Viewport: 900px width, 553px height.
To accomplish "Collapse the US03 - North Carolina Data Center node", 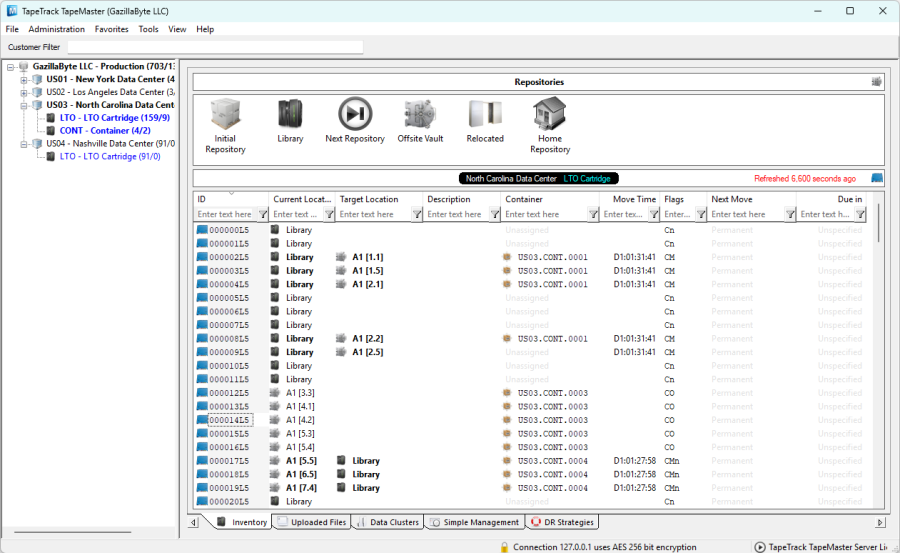I will pyautogui.click(x=24, y=106).
